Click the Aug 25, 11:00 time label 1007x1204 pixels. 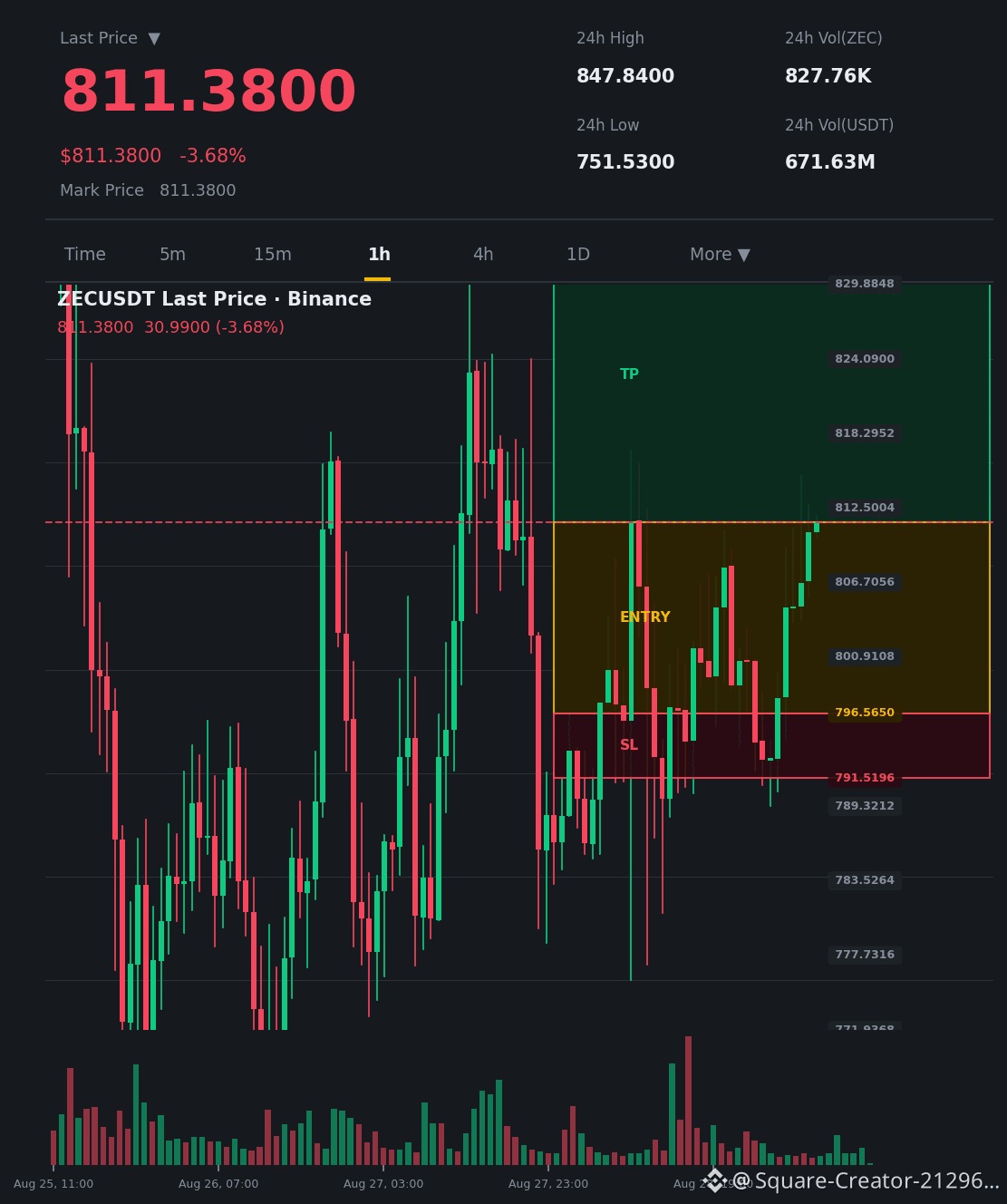click(53, 1184)
